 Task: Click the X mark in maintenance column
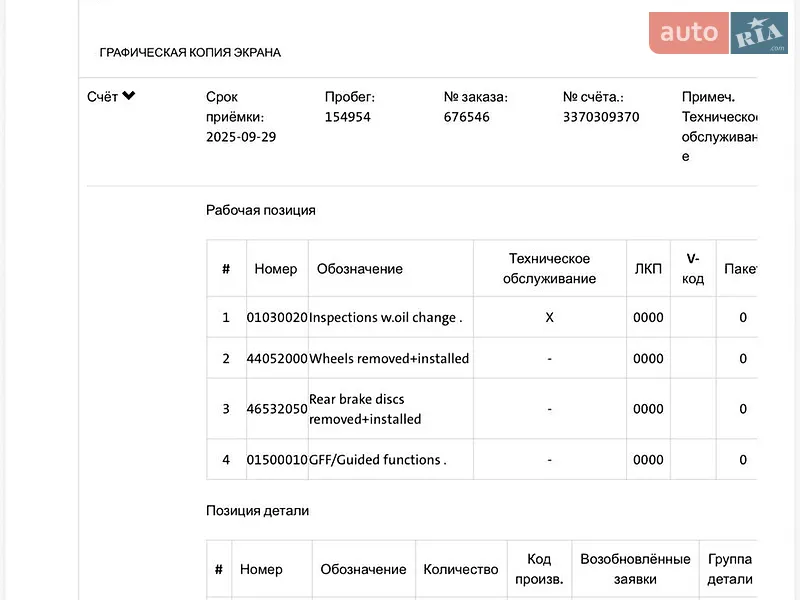point(549,317)
